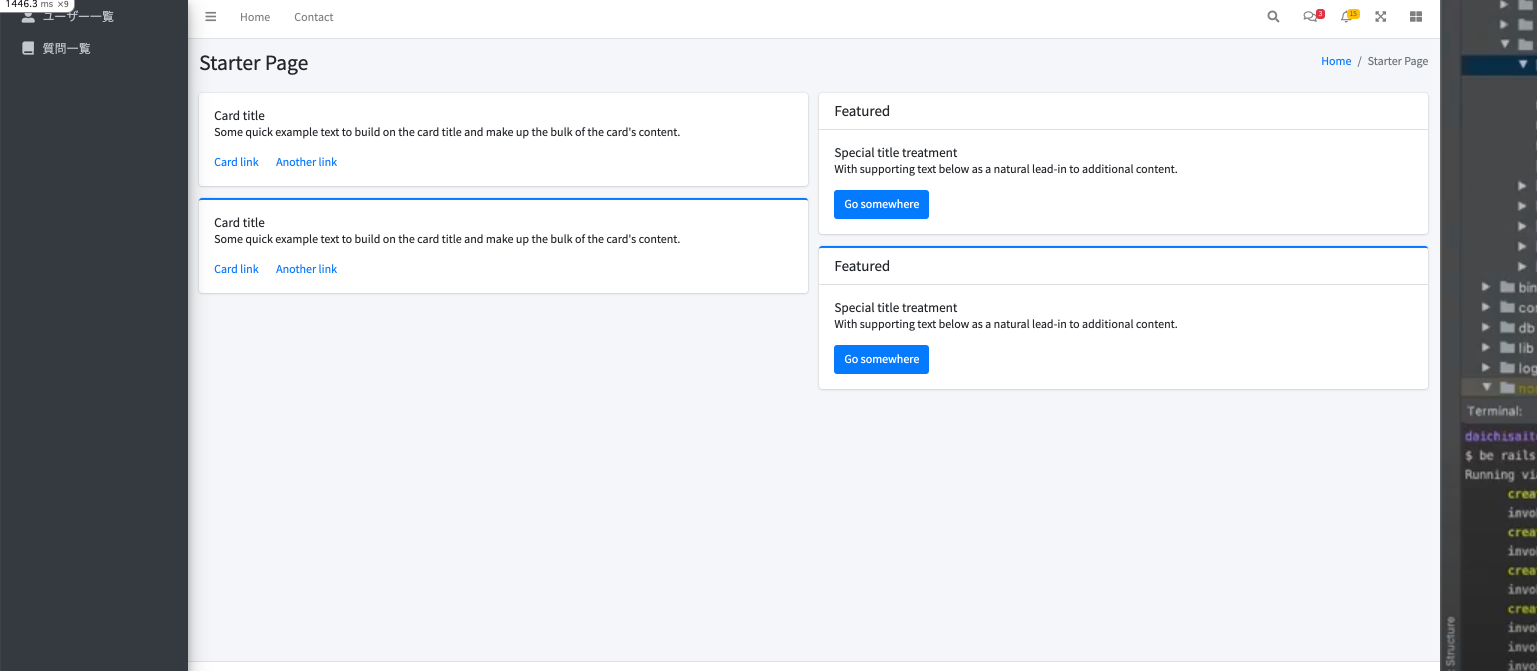Viewport: 1537px width, 671px height.
Task: Toggle fullscreen with expand arrows icon
Action: [x=1381, y=17]
